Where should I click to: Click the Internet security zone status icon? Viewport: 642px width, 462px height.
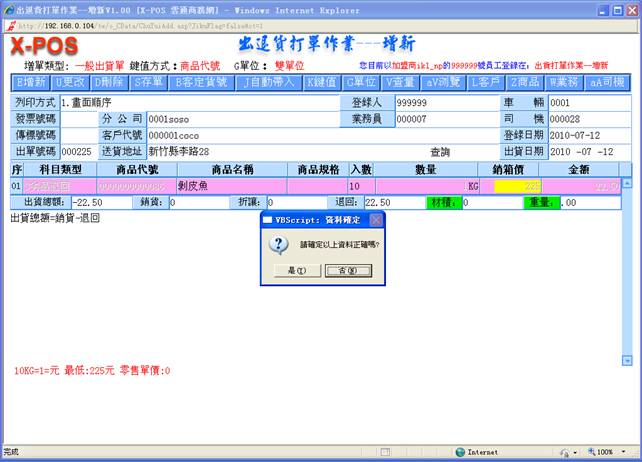click(x=460, y=452)
